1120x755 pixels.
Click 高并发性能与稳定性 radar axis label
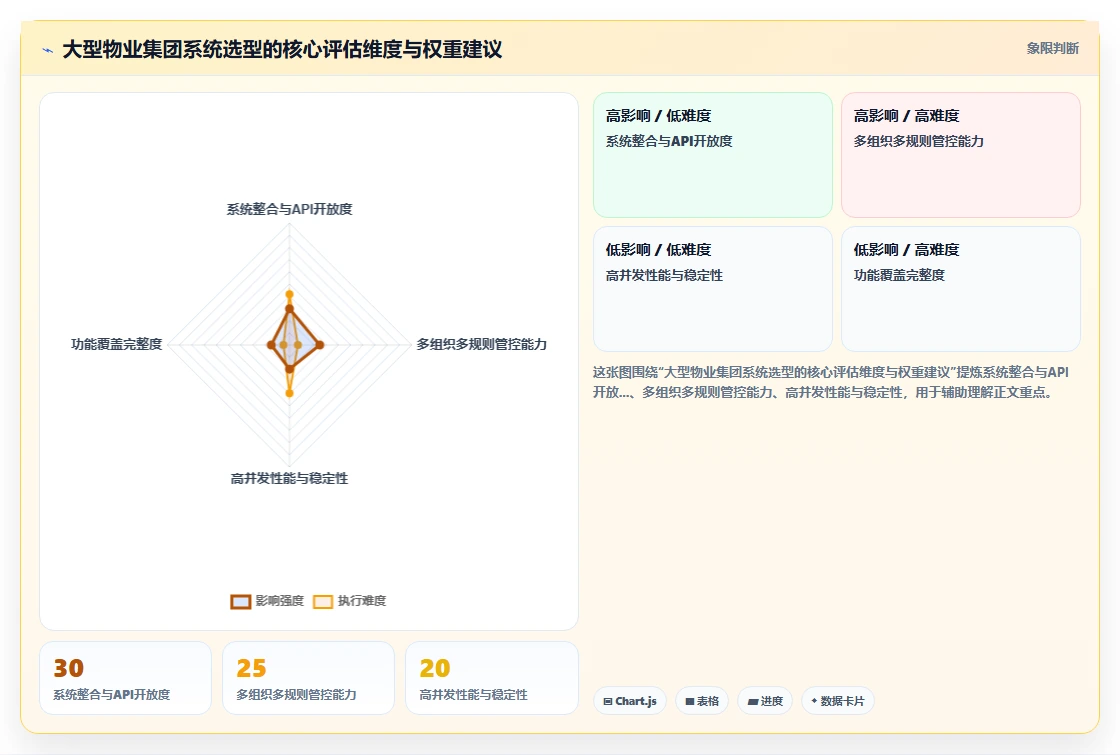pyautogui.click(x=289, y=479)
